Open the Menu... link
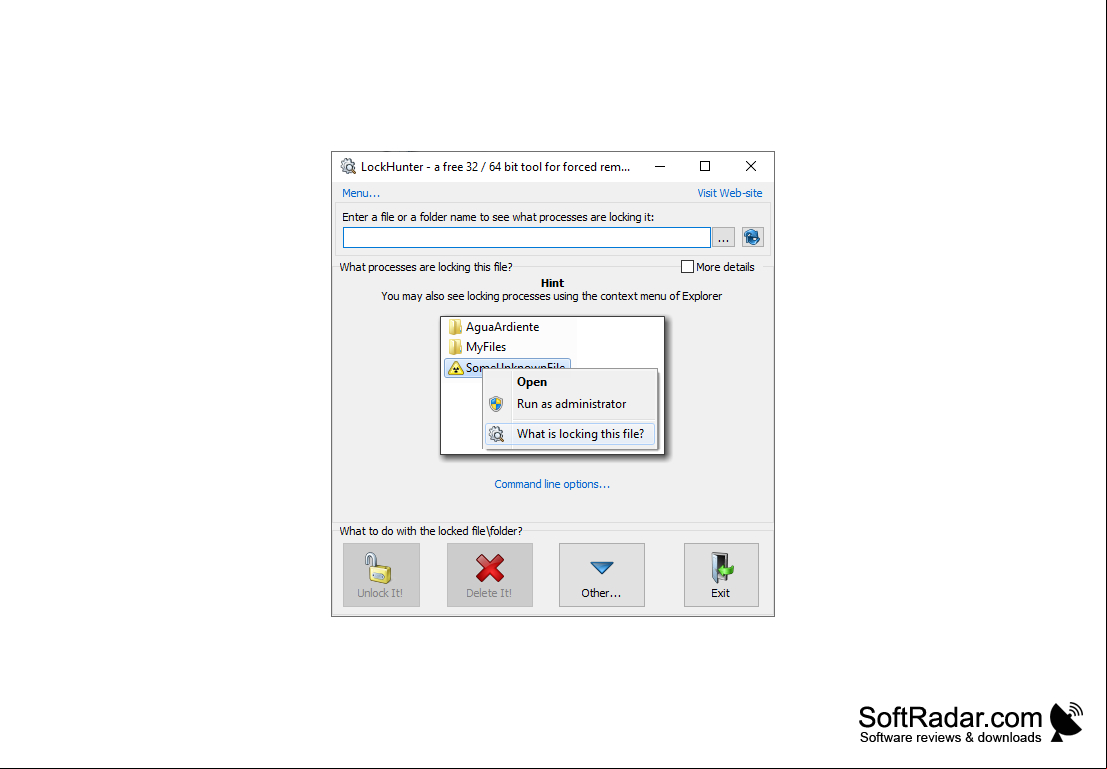Viewport: 1107px width, 769px height. [361, 193]
